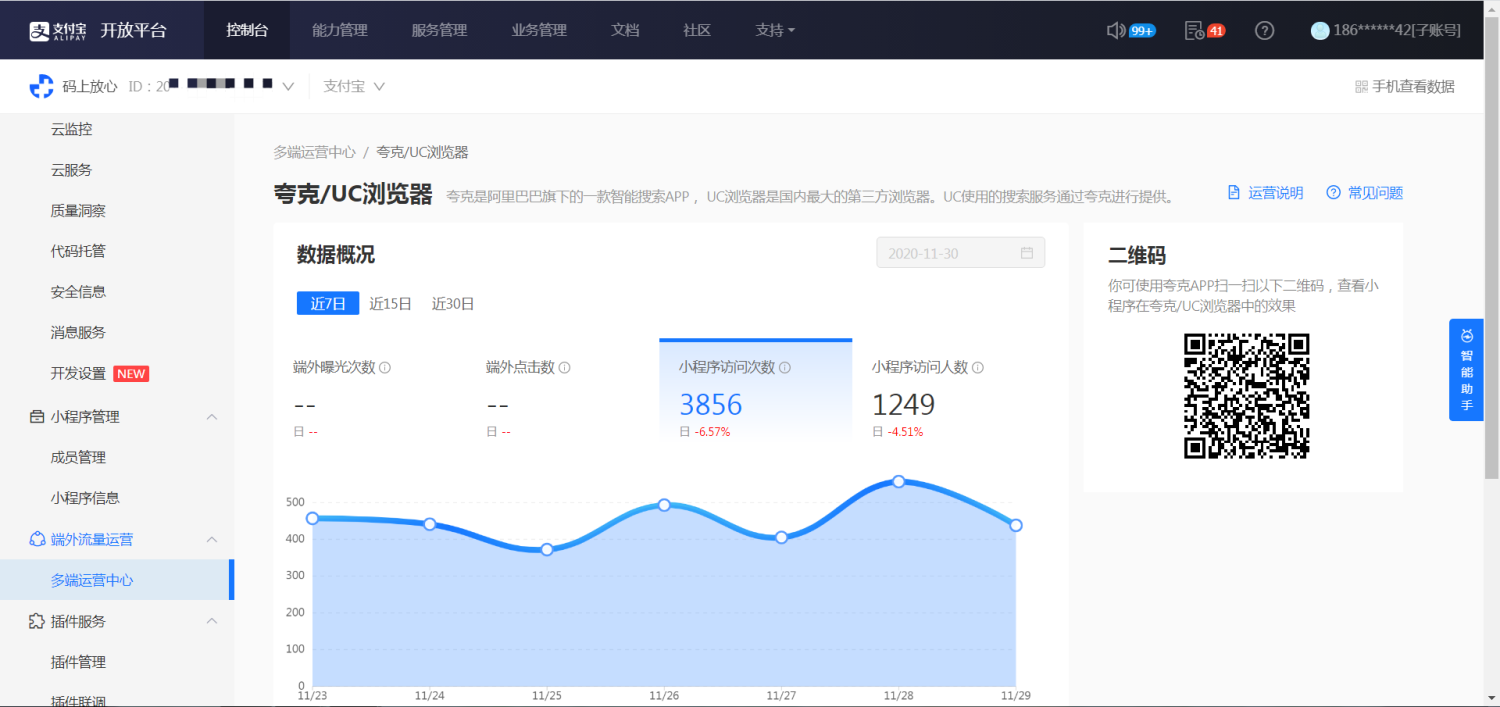Click the document icon next to 运营说明
This screenshot has width=1500, height=707.
click(x=1234, y=192)
